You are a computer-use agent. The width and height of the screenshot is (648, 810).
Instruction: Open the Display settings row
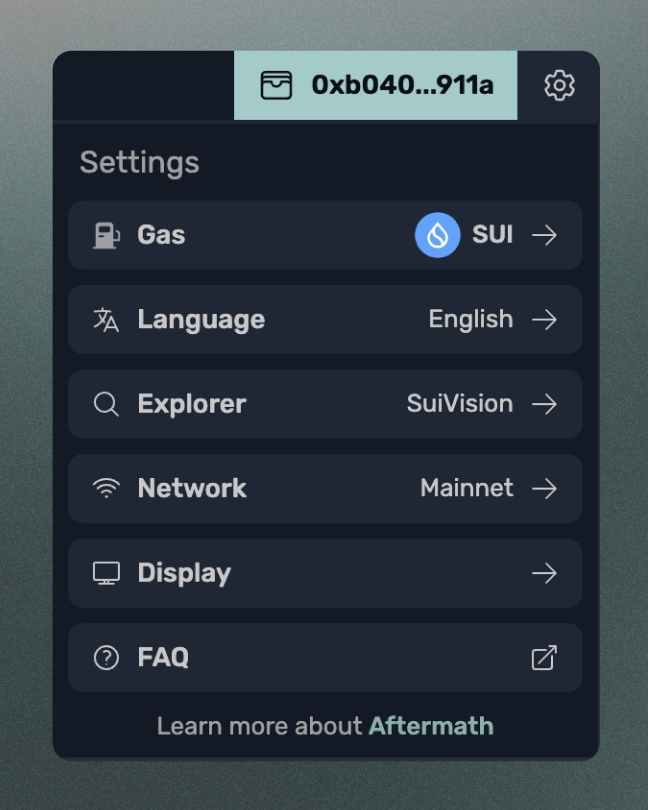click(325, 573)
